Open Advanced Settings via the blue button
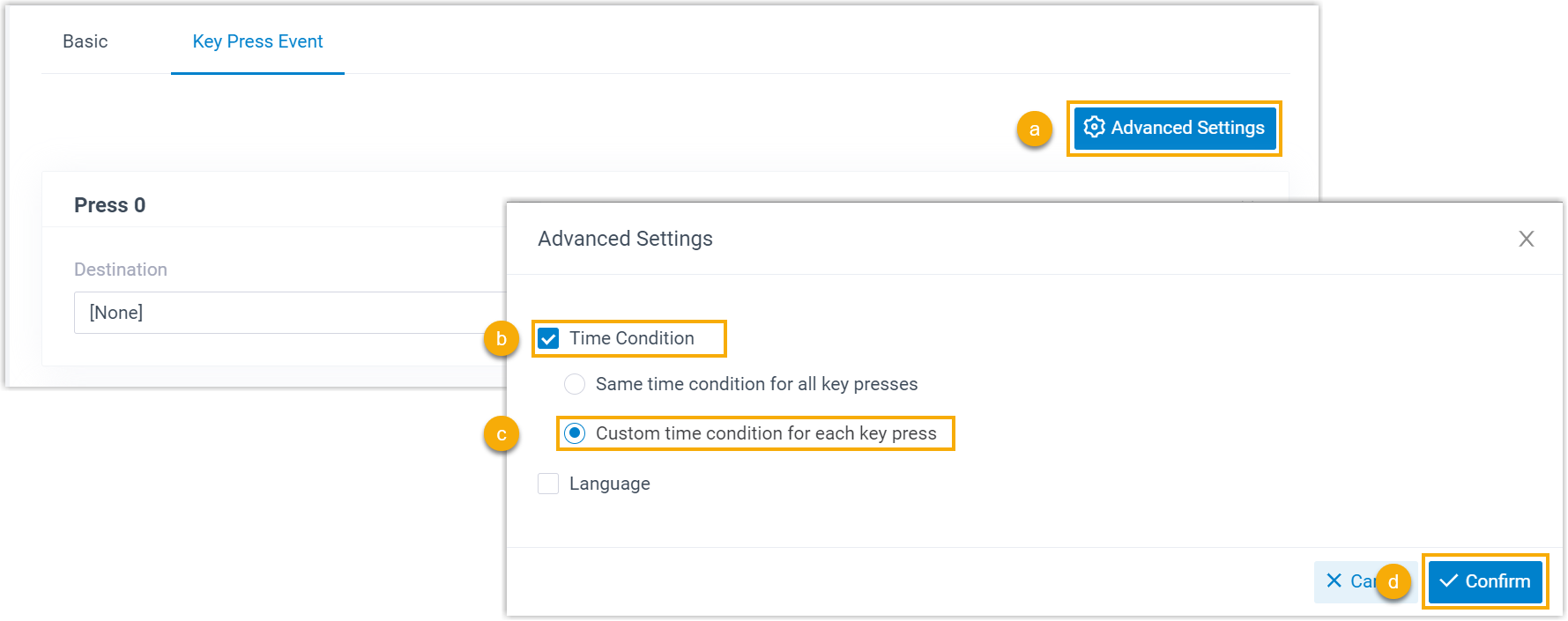 1174,128
